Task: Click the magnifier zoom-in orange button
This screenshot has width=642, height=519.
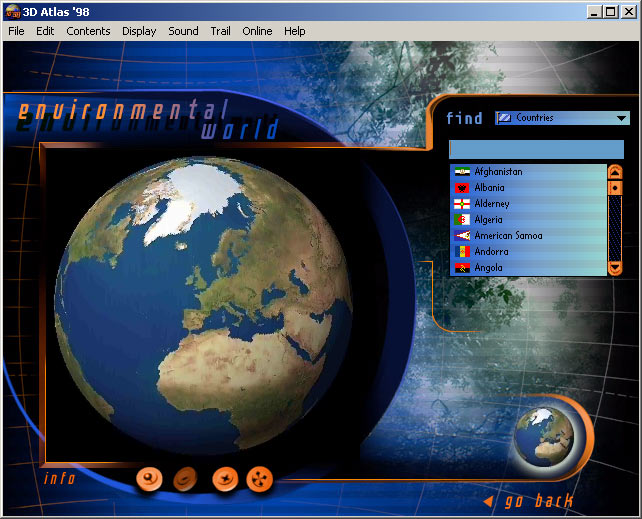Action: click(149, 478)
